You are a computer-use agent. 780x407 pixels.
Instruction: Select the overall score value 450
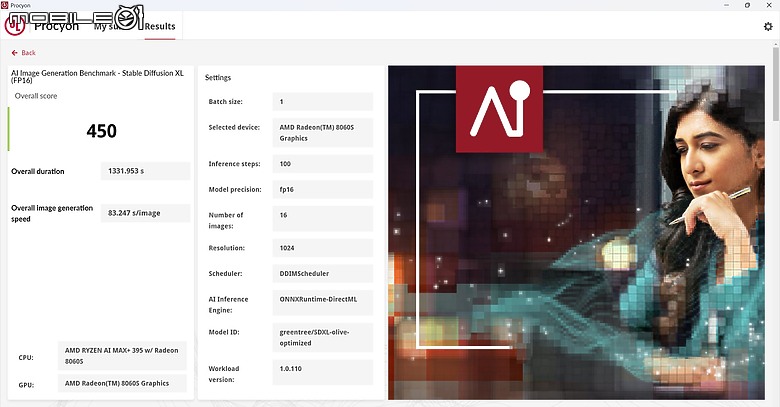(x=101, y=131)
